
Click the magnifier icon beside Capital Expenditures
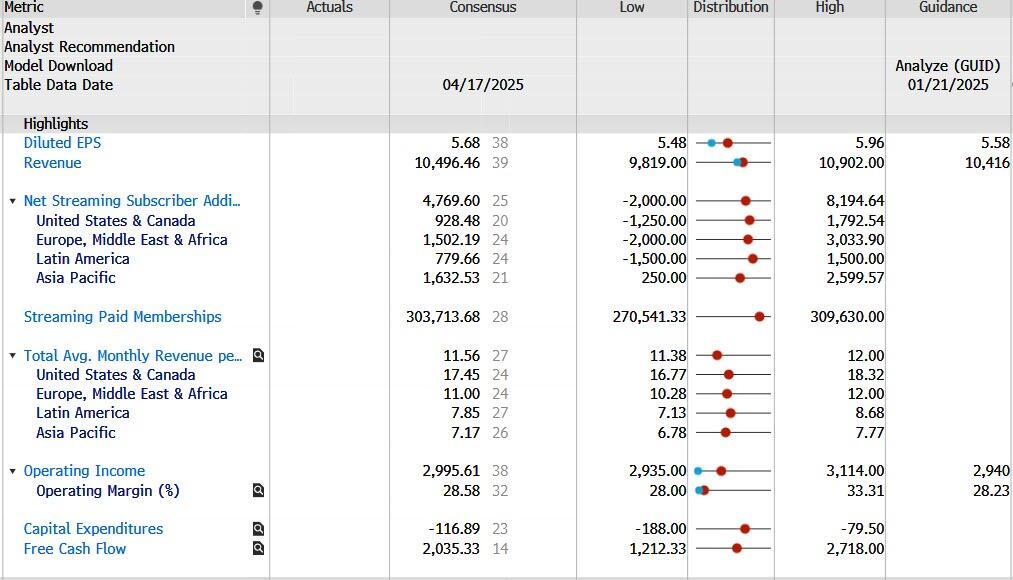[258, 529]
